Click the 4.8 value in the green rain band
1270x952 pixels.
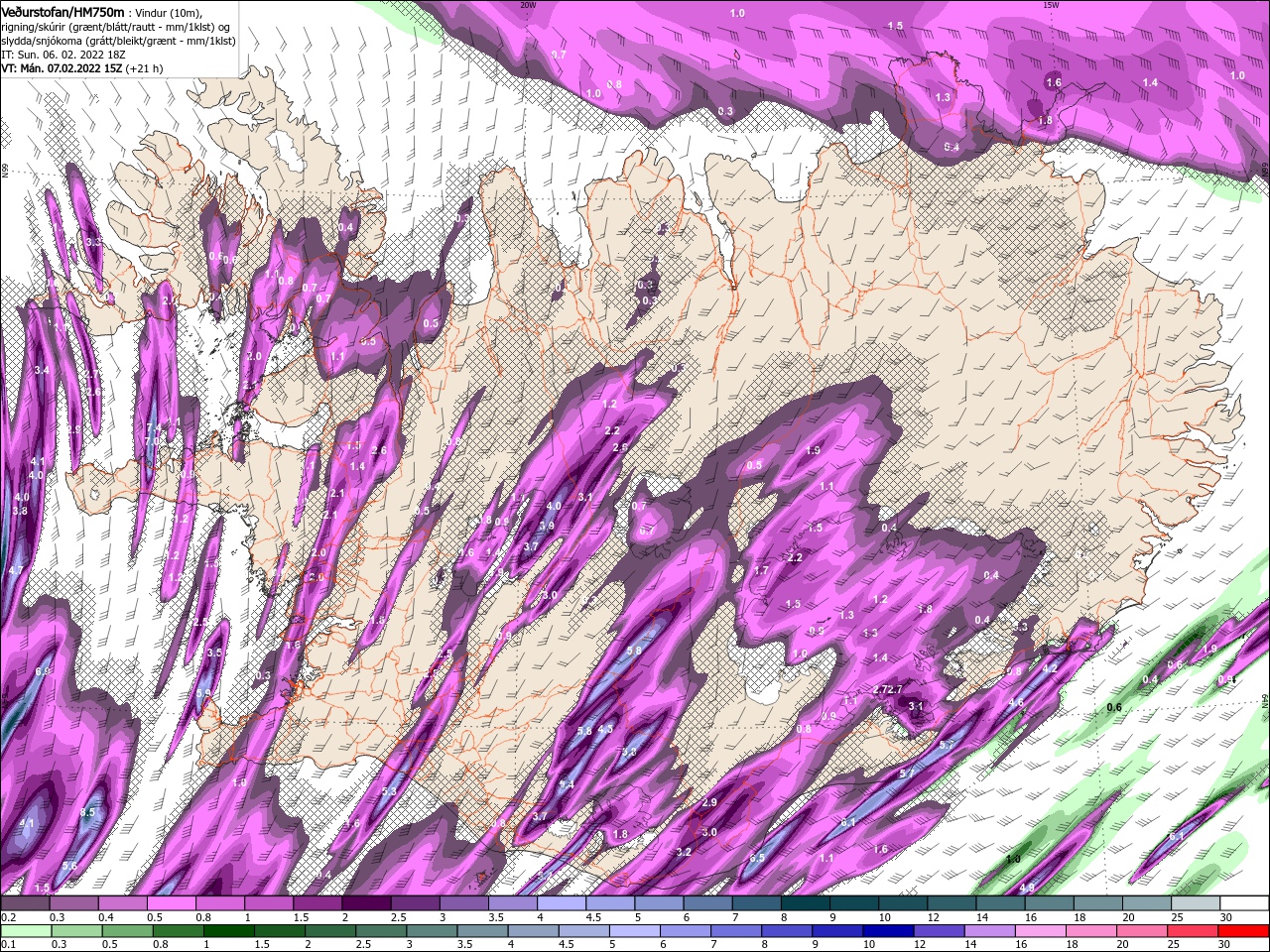(x=1027, y=888)
